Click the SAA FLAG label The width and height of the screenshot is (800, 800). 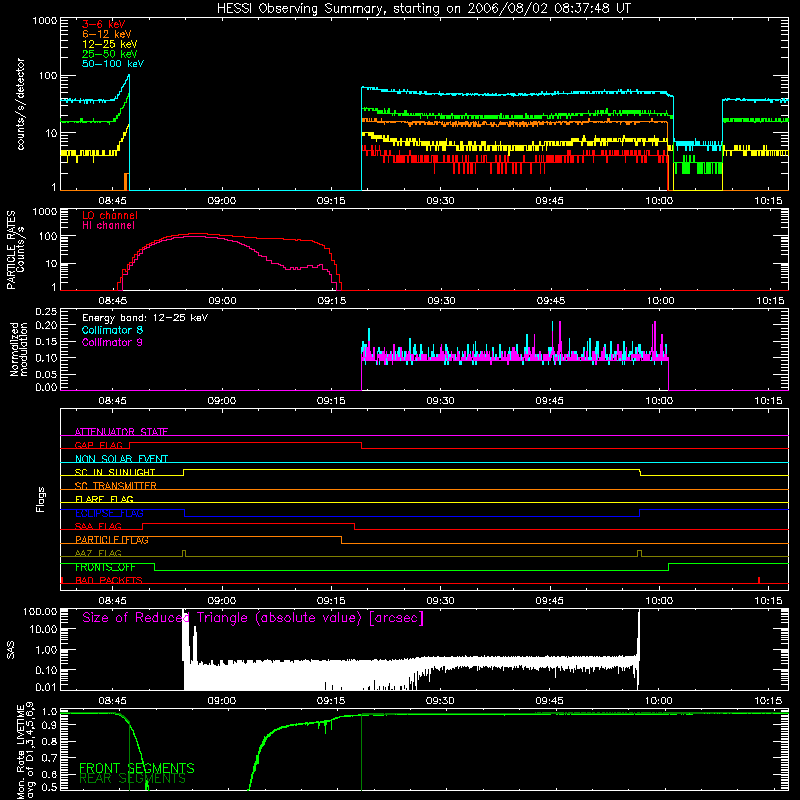[x=98, y=527]
